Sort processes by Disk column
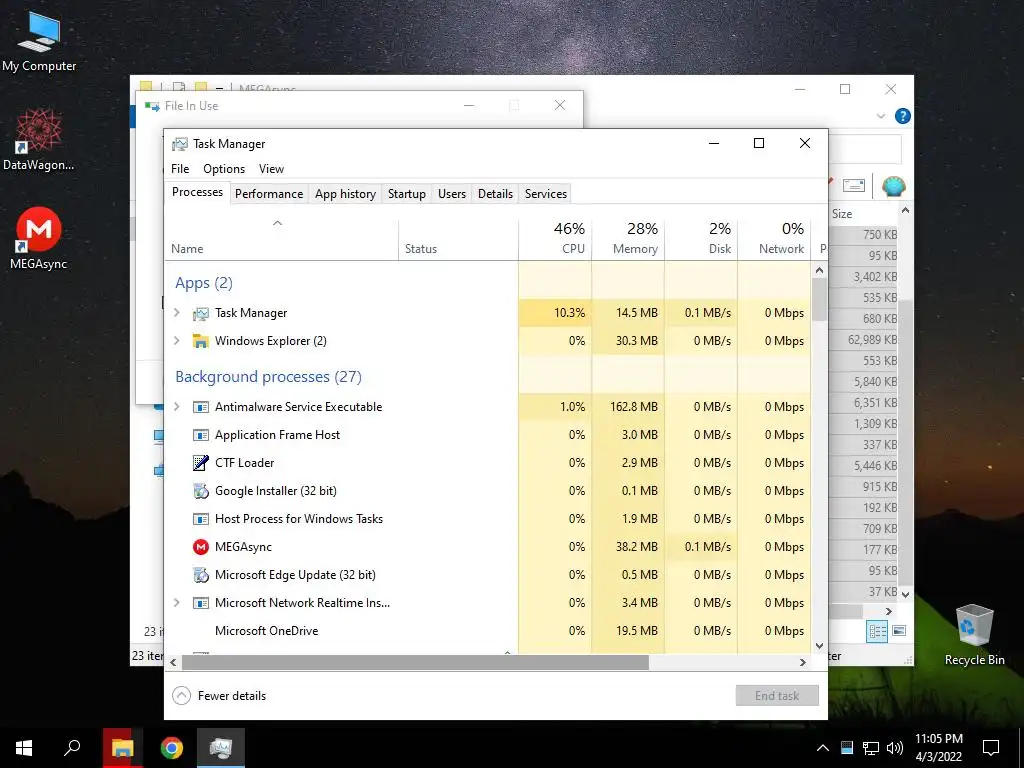This screenshot has height=768, width=1024. [701, 238]
